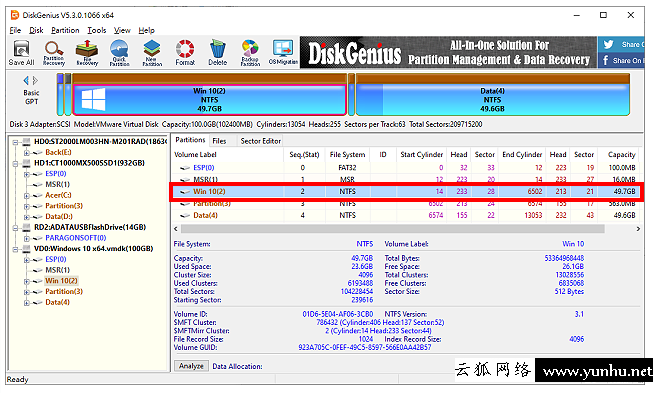Expand the PARAGONSOFT(0) tree node
The image size is (656, 393).
click(x=26, y=238)
